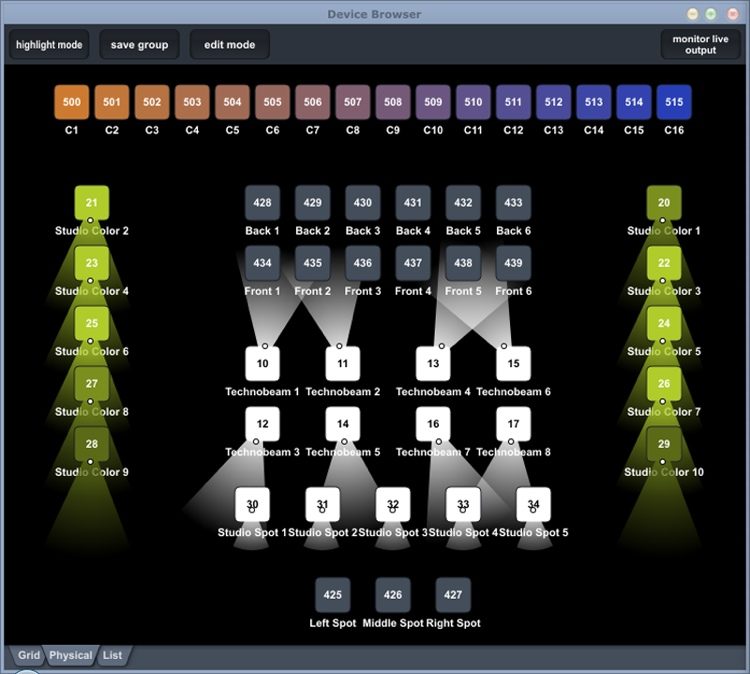
Task: Select blue C16 swatch numbered 515
Action: click(x=674, y=102)
